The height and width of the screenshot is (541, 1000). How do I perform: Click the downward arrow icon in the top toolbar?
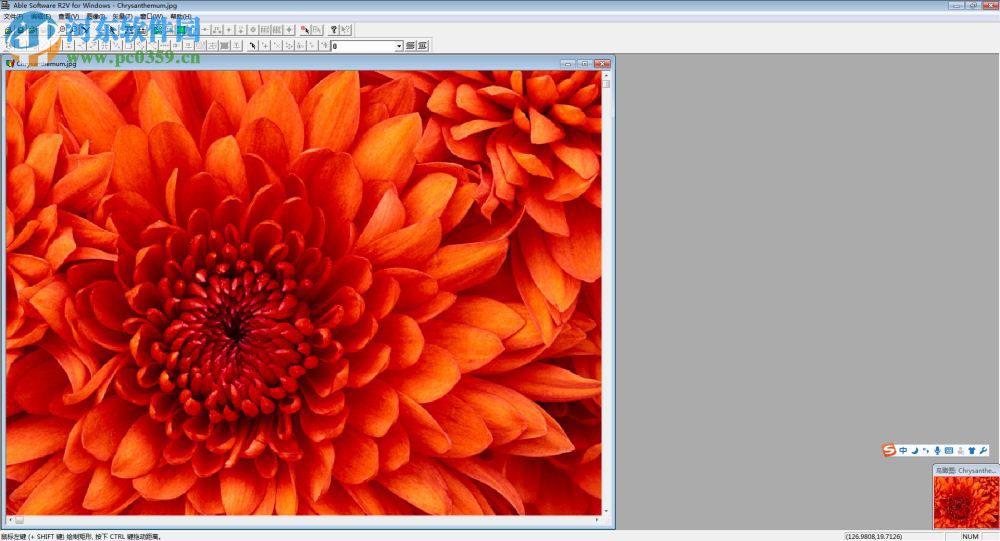241,30
